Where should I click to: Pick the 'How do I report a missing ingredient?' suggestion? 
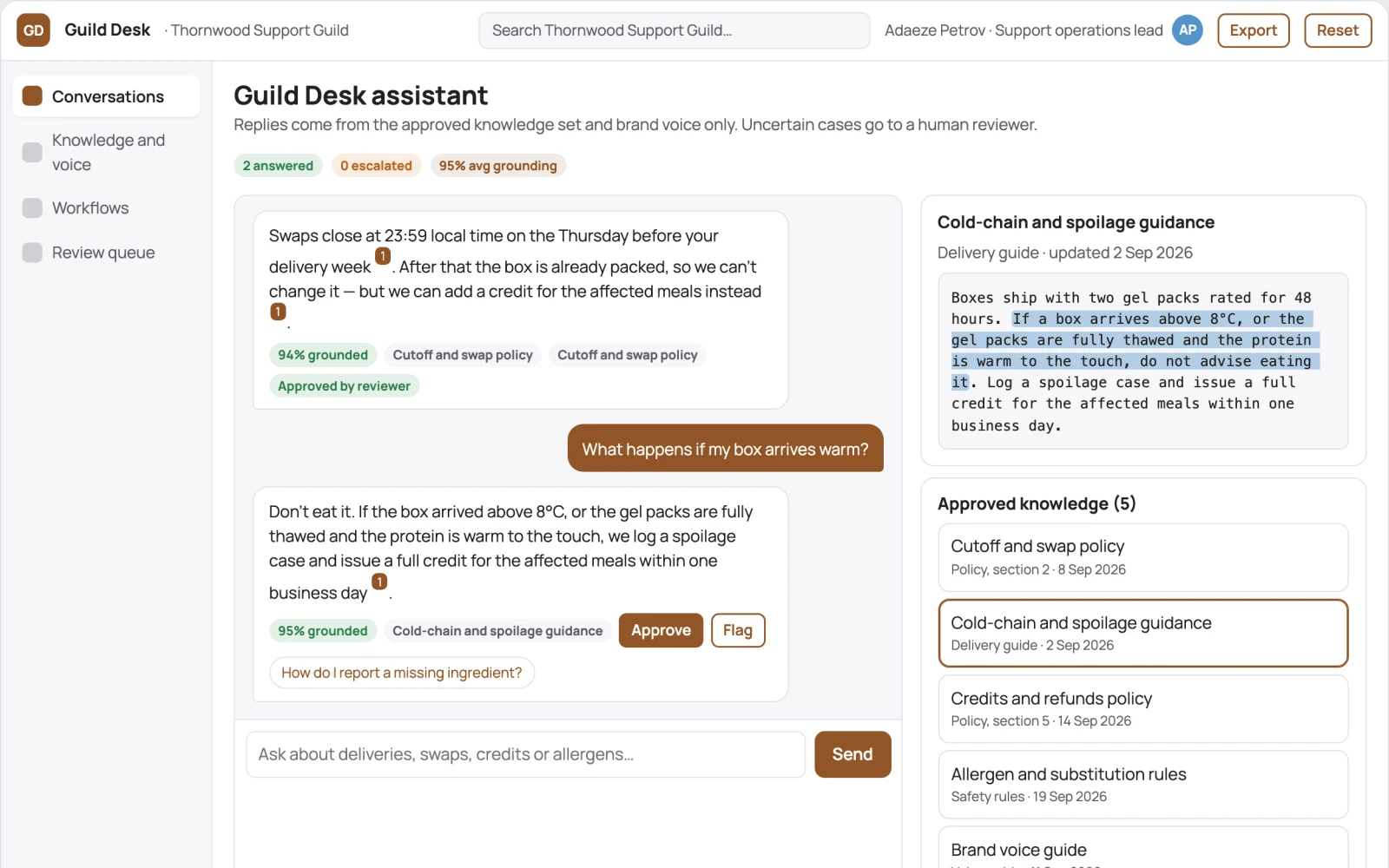pyautogui.click(x=402, y=673)
